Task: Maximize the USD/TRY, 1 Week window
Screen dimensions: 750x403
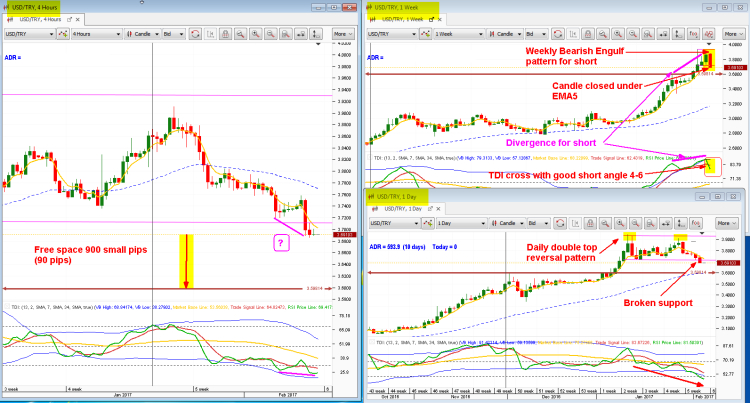Action: coord(726,7)
